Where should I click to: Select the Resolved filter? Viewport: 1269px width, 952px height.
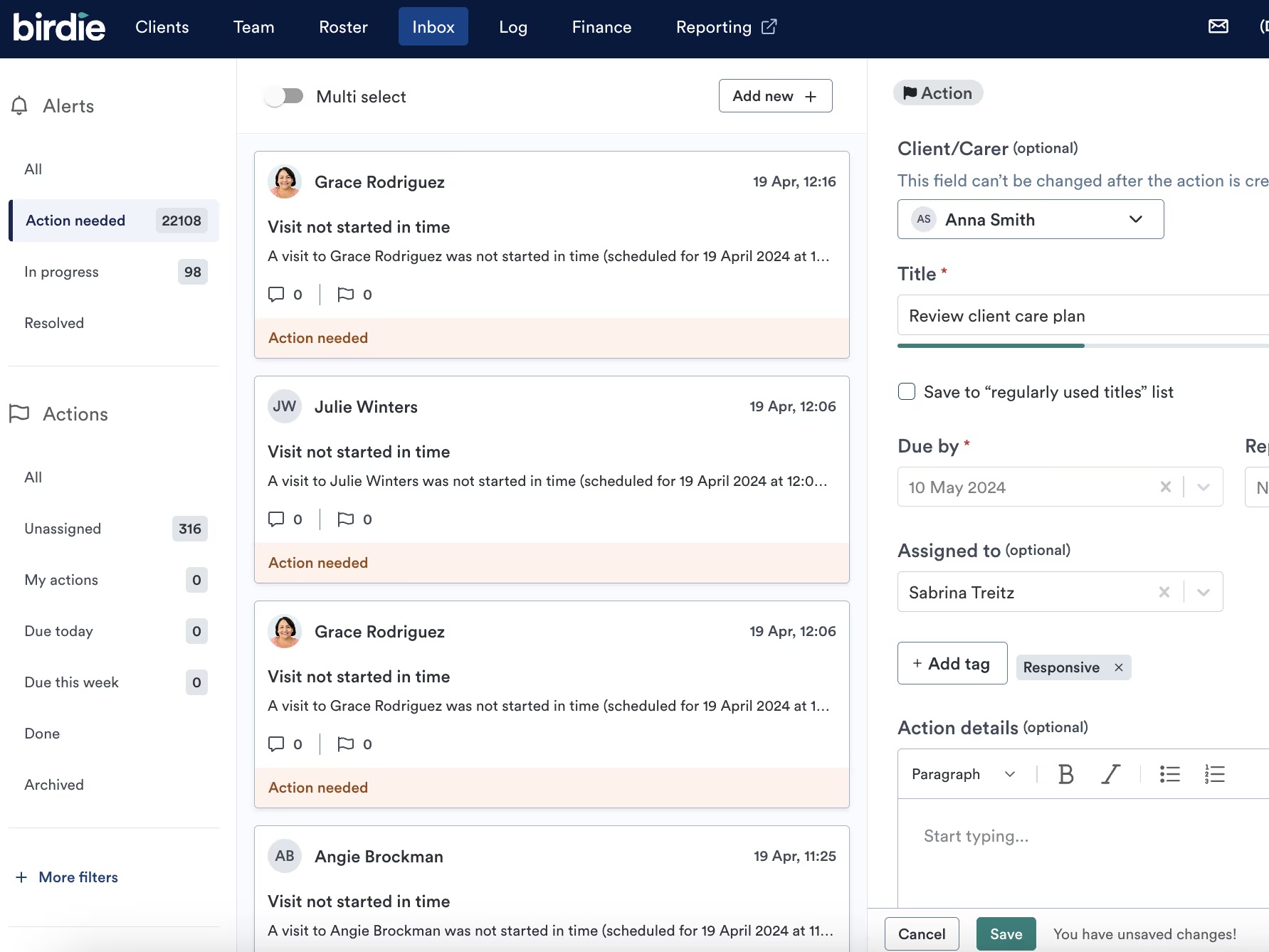114,323
